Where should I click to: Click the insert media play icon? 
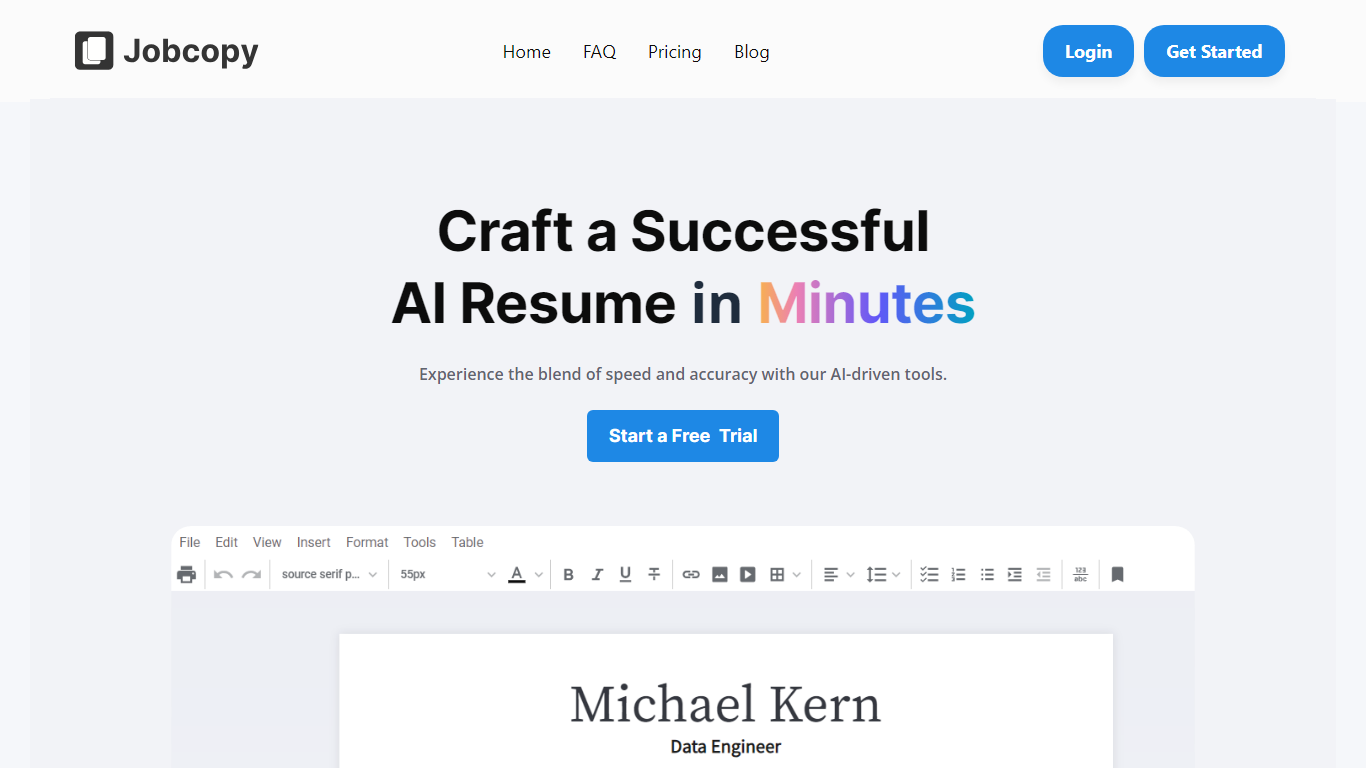pyautogui.click(x=747, y=574)
